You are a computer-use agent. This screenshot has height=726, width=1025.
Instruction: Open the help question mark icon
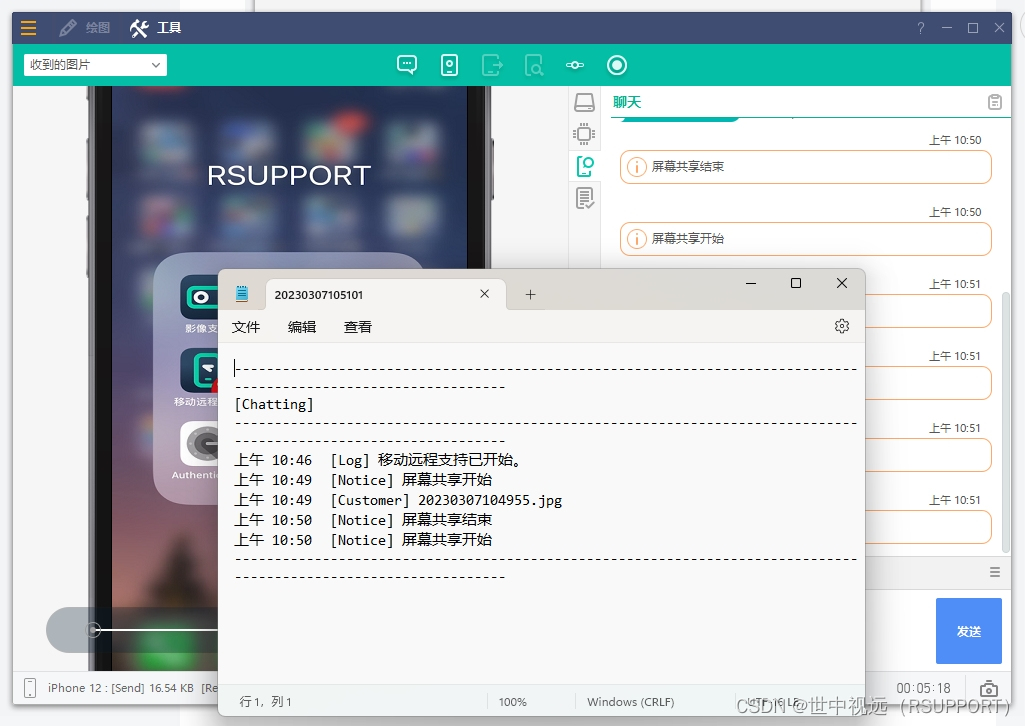[920, 27]
